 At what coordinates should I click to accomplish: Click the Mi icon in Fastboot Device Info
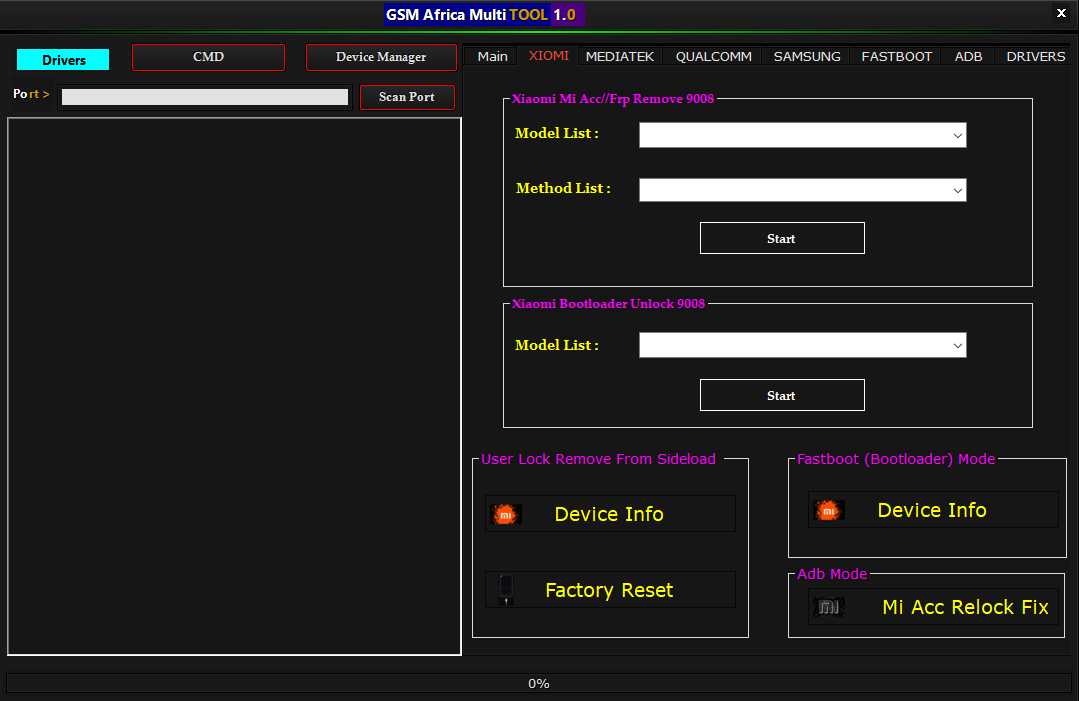[828, 509]
